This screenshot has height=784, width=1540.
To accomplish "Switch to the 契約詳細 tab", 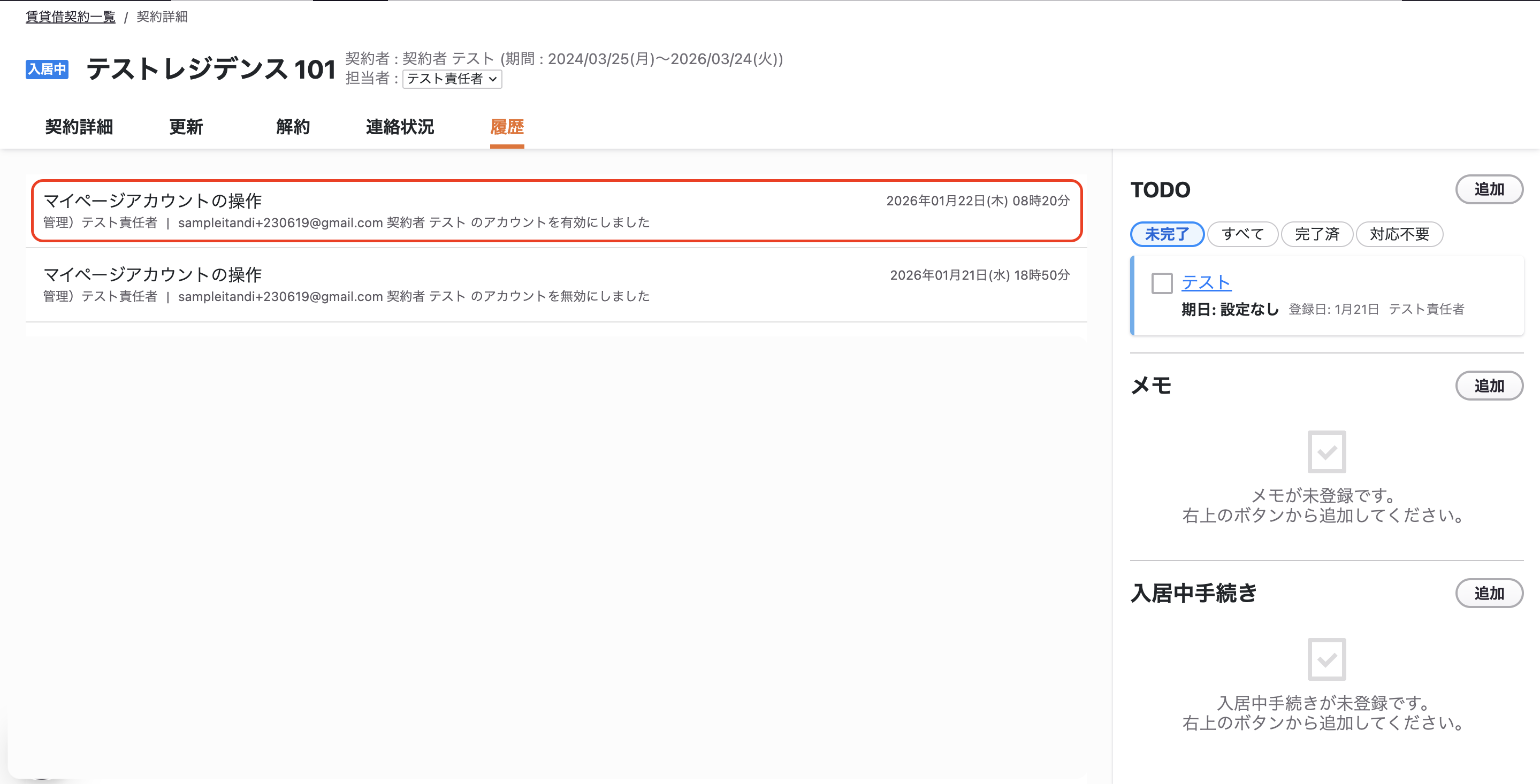I will (79, 127).
